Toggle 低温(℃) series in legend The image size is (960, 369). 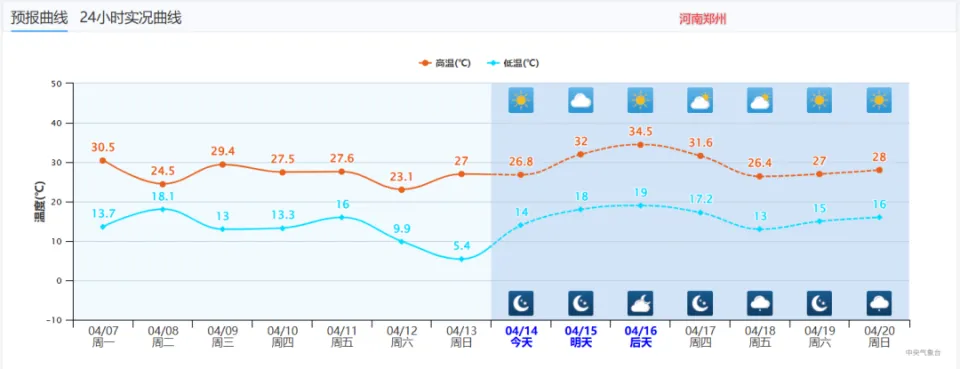coord(513,63)
